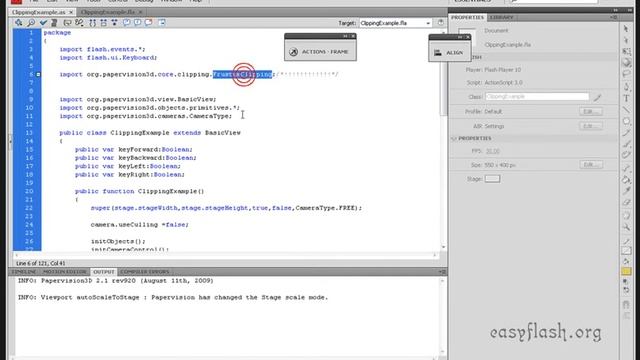Select the Subselection tool
This screenshot has width=640, height=360.
tap(626, 40)
